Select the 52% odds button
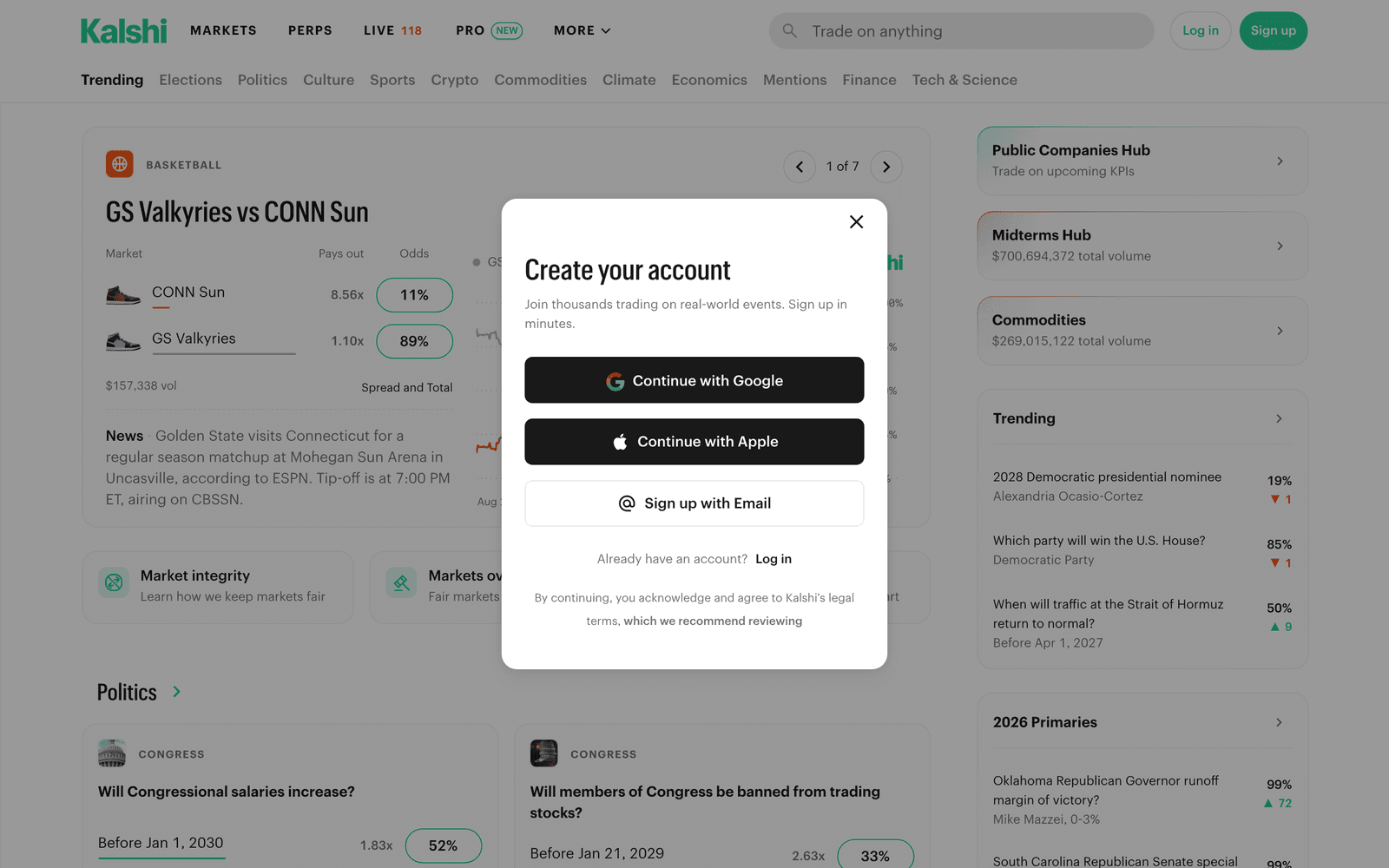 click(443, 845)
